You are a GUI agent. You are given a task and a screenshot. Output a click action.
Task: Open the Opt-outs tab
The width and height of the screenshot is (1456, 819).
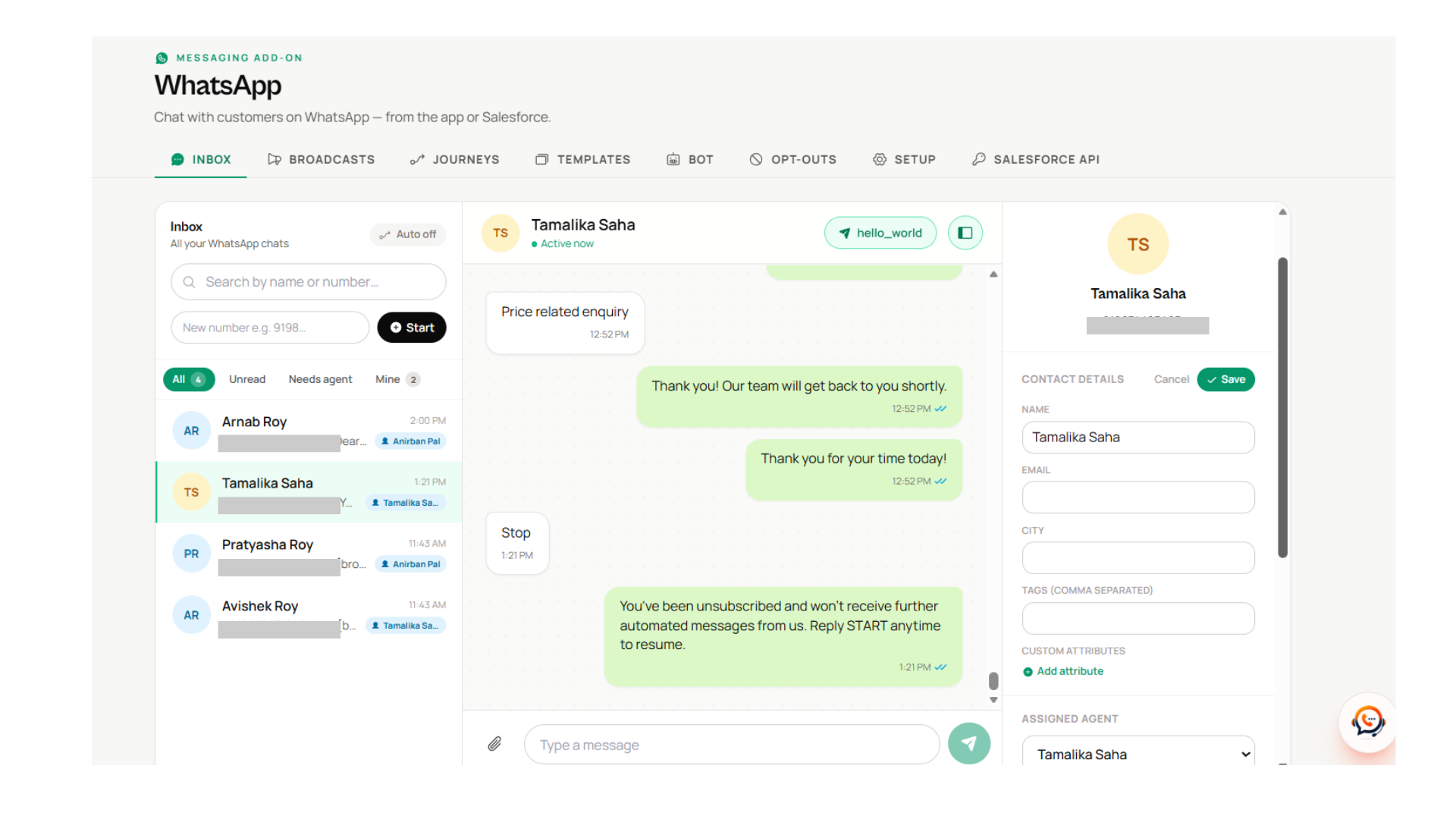tap(792, 159)
